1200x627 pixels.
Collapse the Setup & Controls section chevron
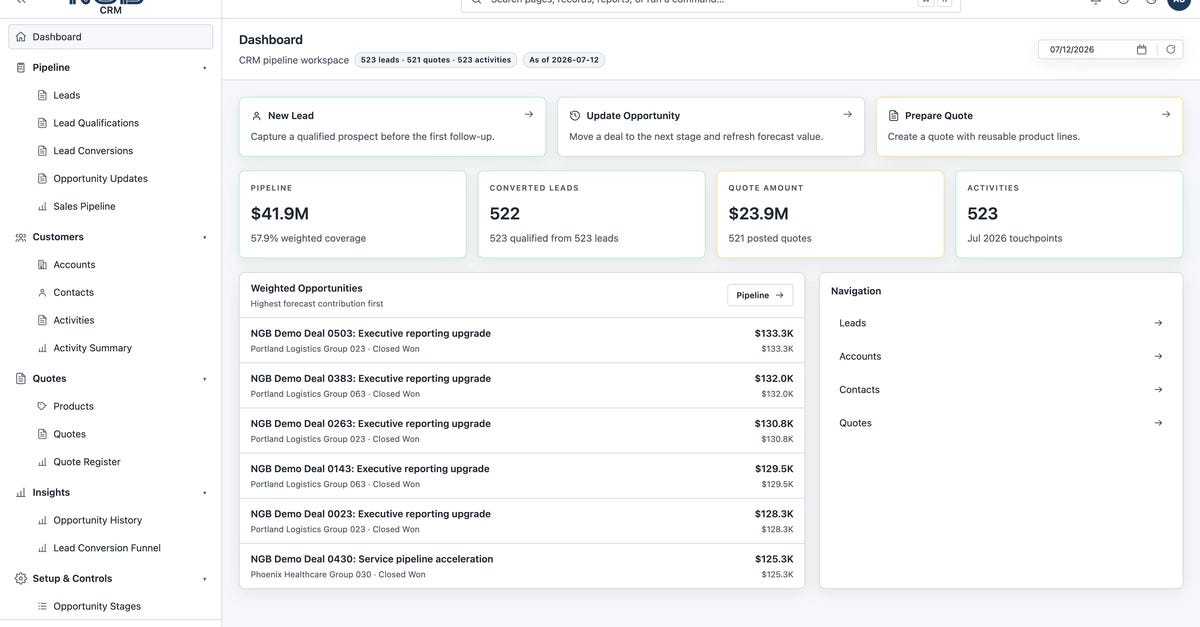[205, 579]
